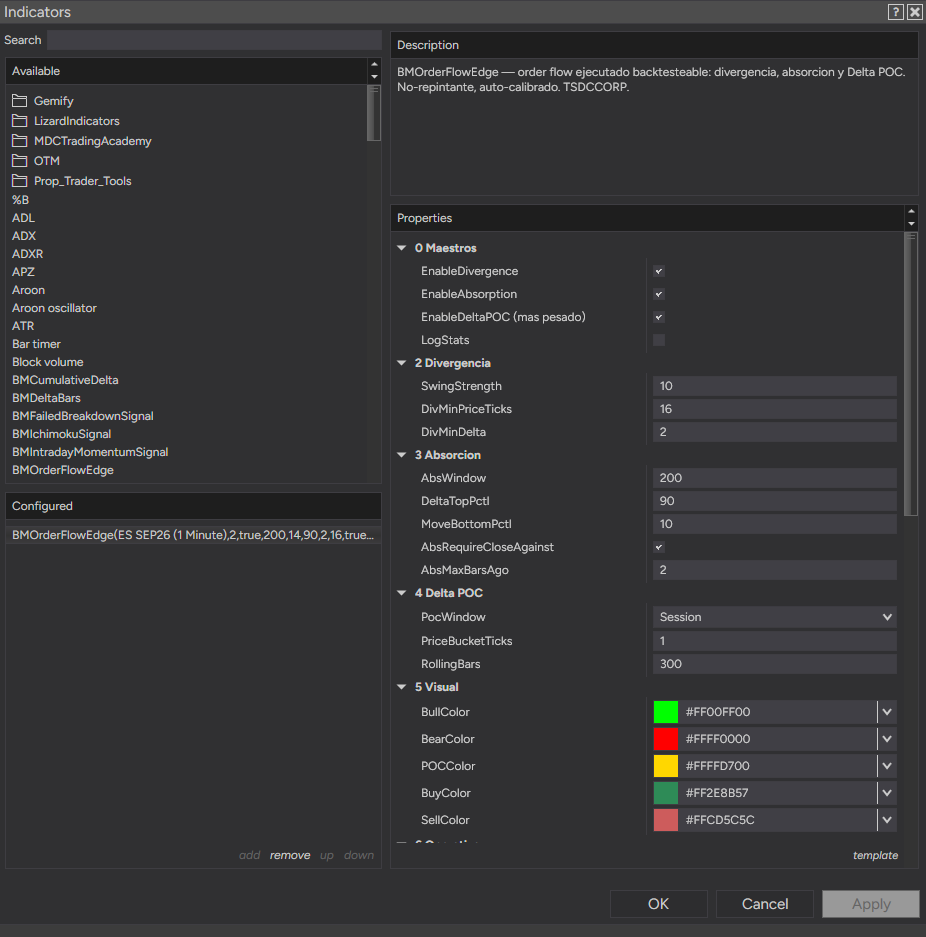Open the SellColor dropdown arrow
This screenshot has height=937, width=926.
pos(887,820)
